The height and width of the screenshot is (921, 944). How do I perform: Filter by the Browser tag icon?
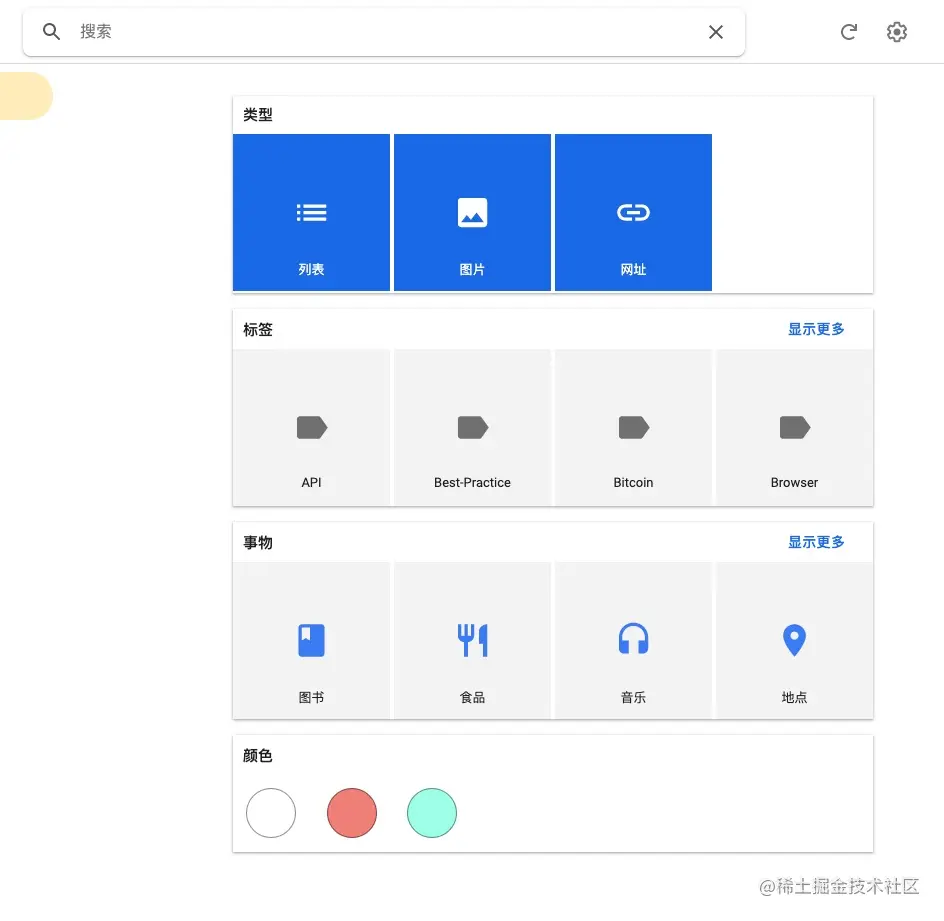point(795,427)
